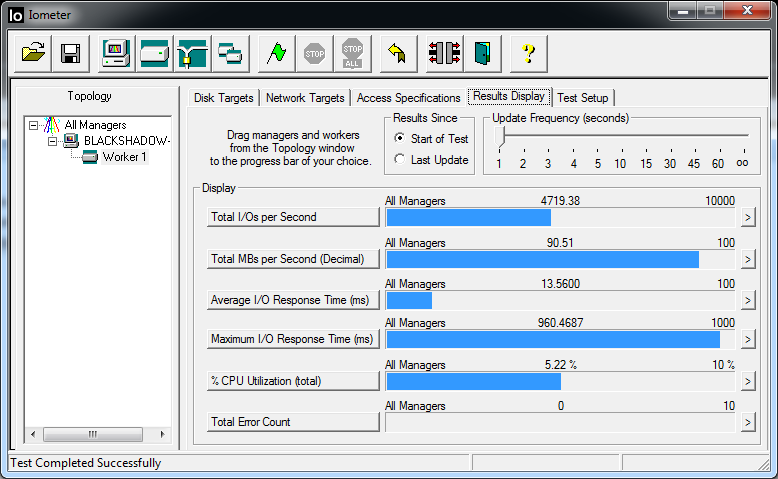
Task: Collapse the All Managers tree node
Action: [33, 125]
